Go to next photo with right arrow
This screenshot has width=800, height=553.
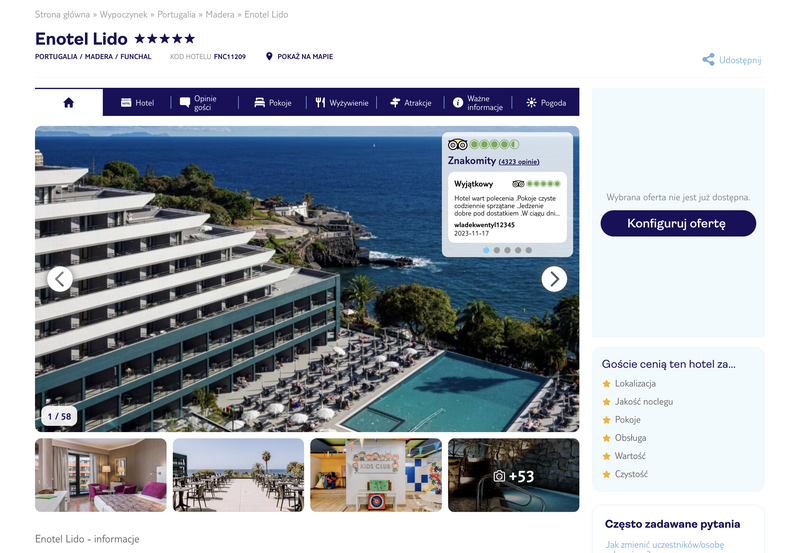coord(554,279)
